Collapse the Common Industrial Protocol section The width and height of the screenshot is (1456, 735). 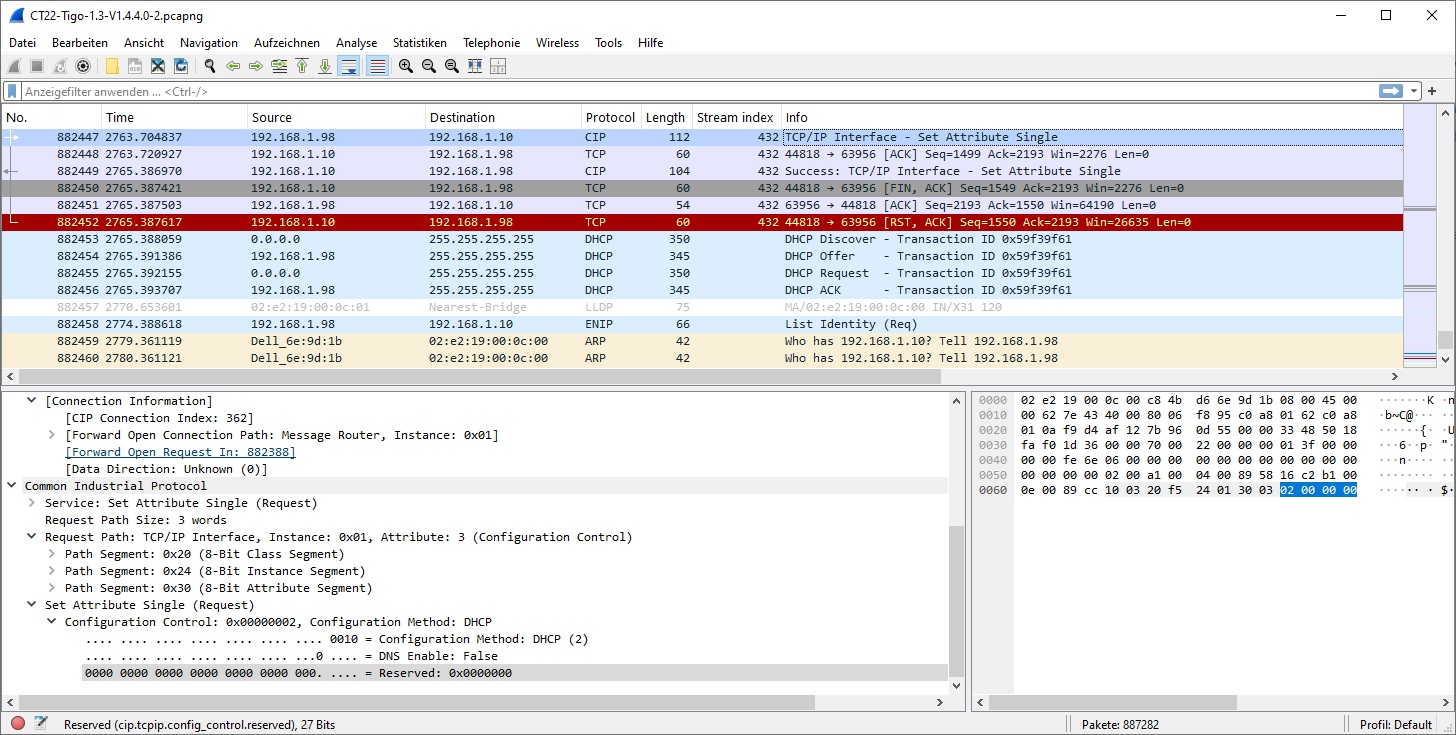(13, 486)
